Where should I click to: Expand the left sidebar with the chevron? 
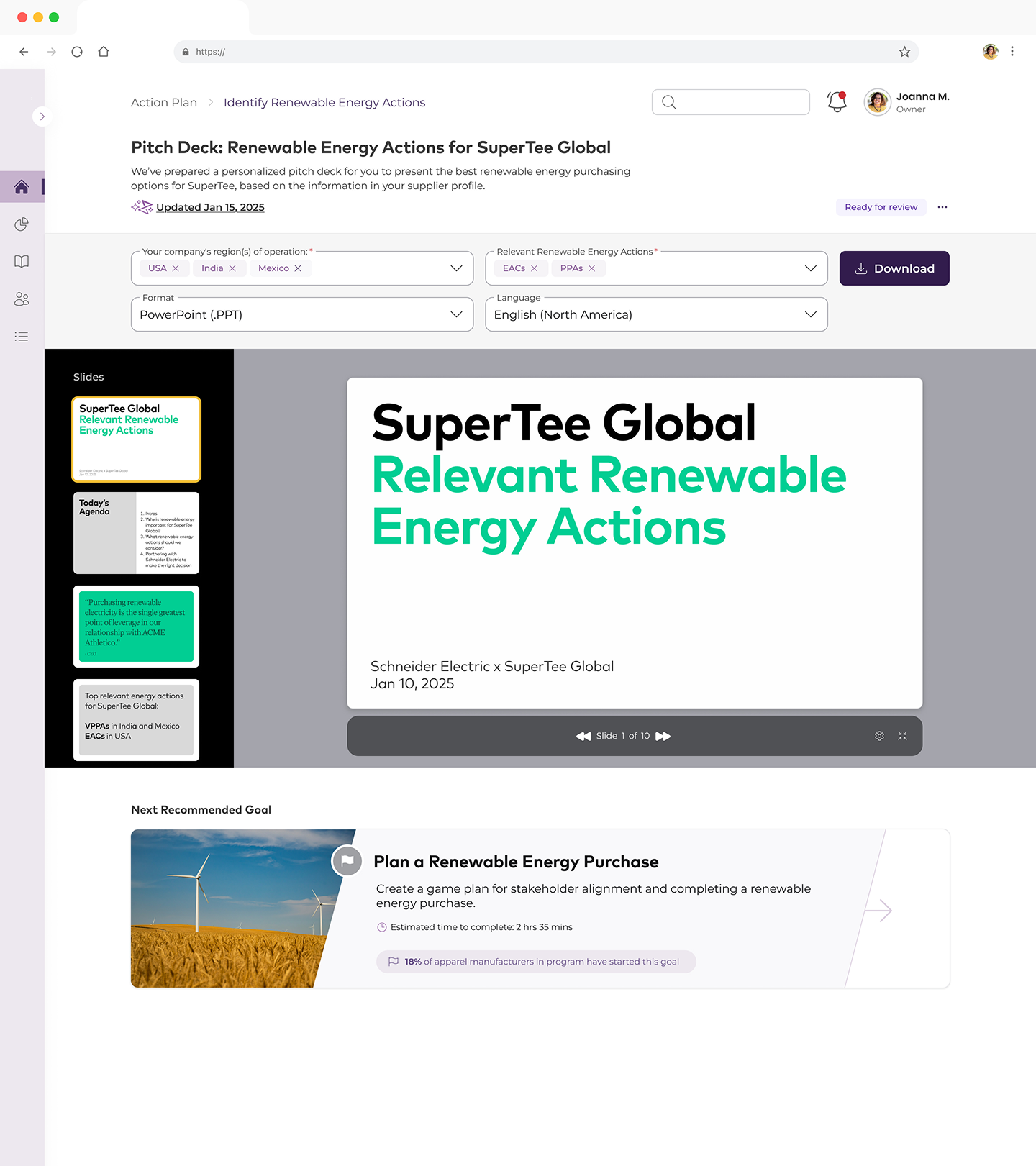pyautogui.click(x=42, y=117)
